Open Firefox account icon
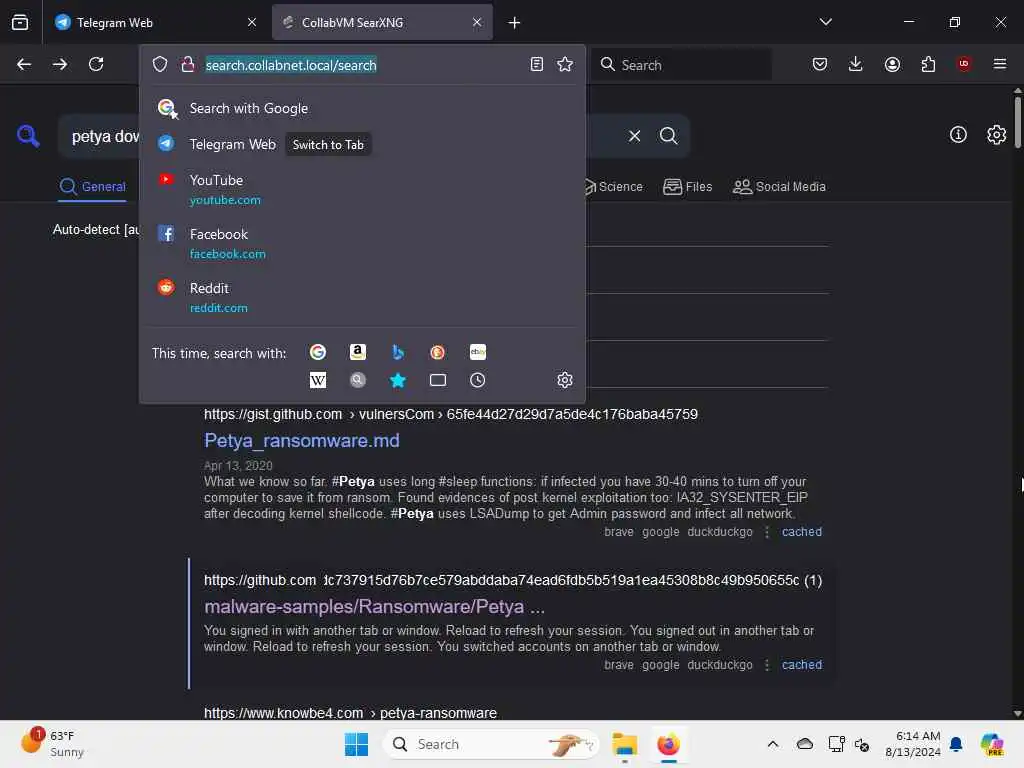This screenshot has width=1024, height=768. (x=892, y=64)
